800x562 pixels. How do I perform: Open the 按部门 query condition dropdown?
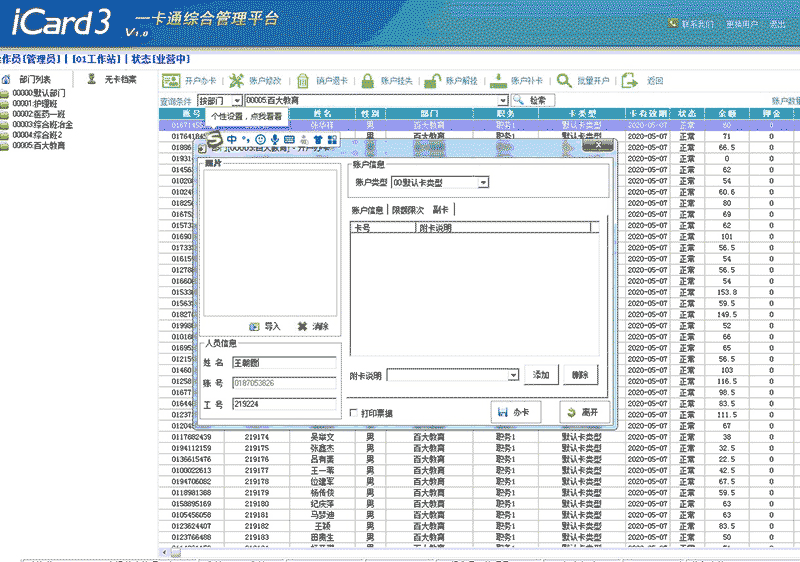click(x=236, y=101)
